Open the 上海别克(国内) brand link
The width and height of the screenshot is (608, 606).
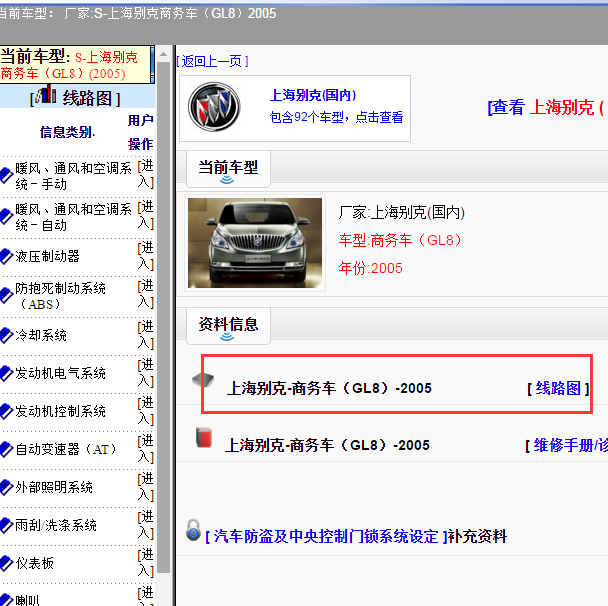coord(313,95)
